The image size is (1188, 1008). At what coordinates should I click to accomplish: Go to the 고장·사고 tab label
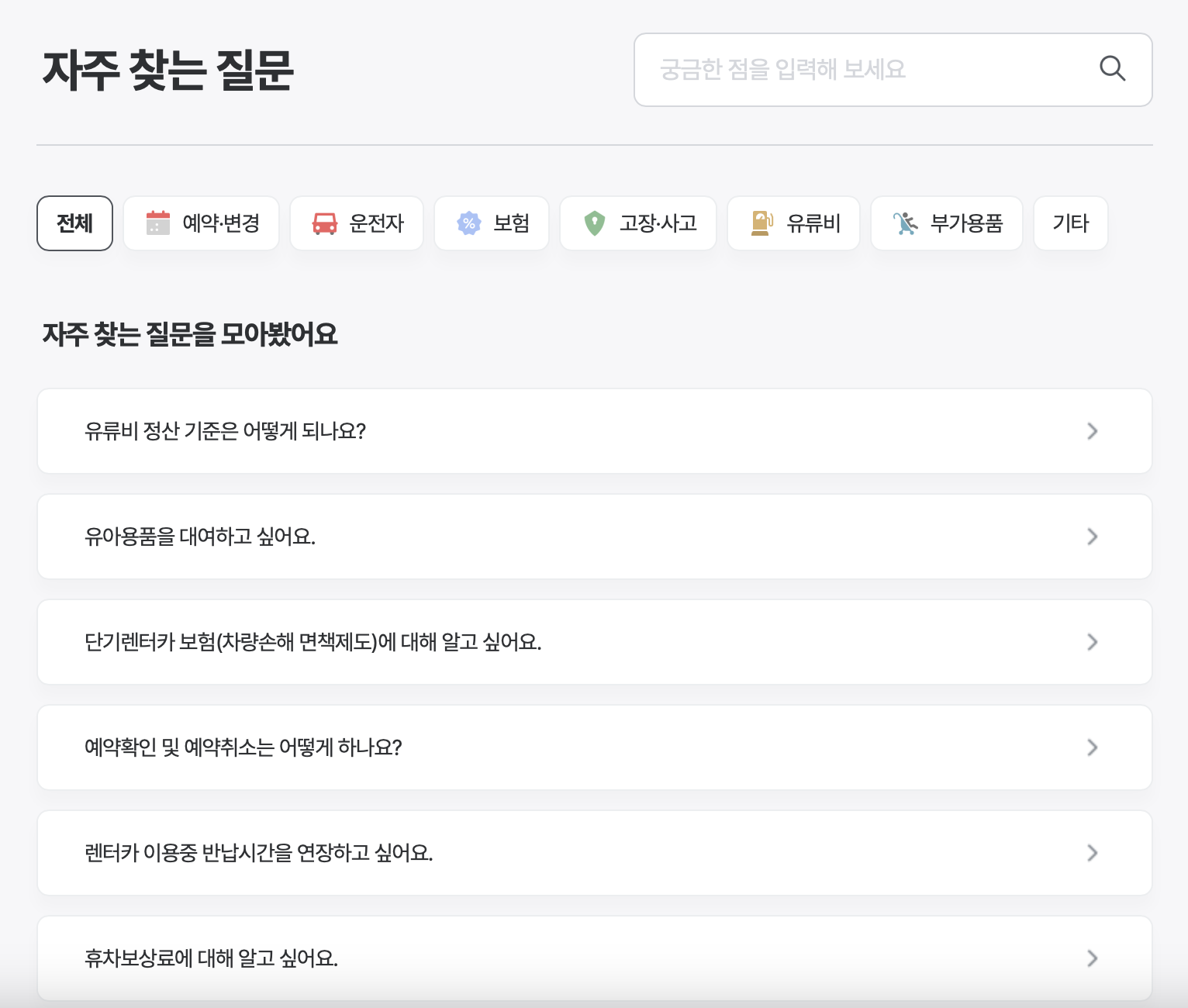tap(658, 223)
